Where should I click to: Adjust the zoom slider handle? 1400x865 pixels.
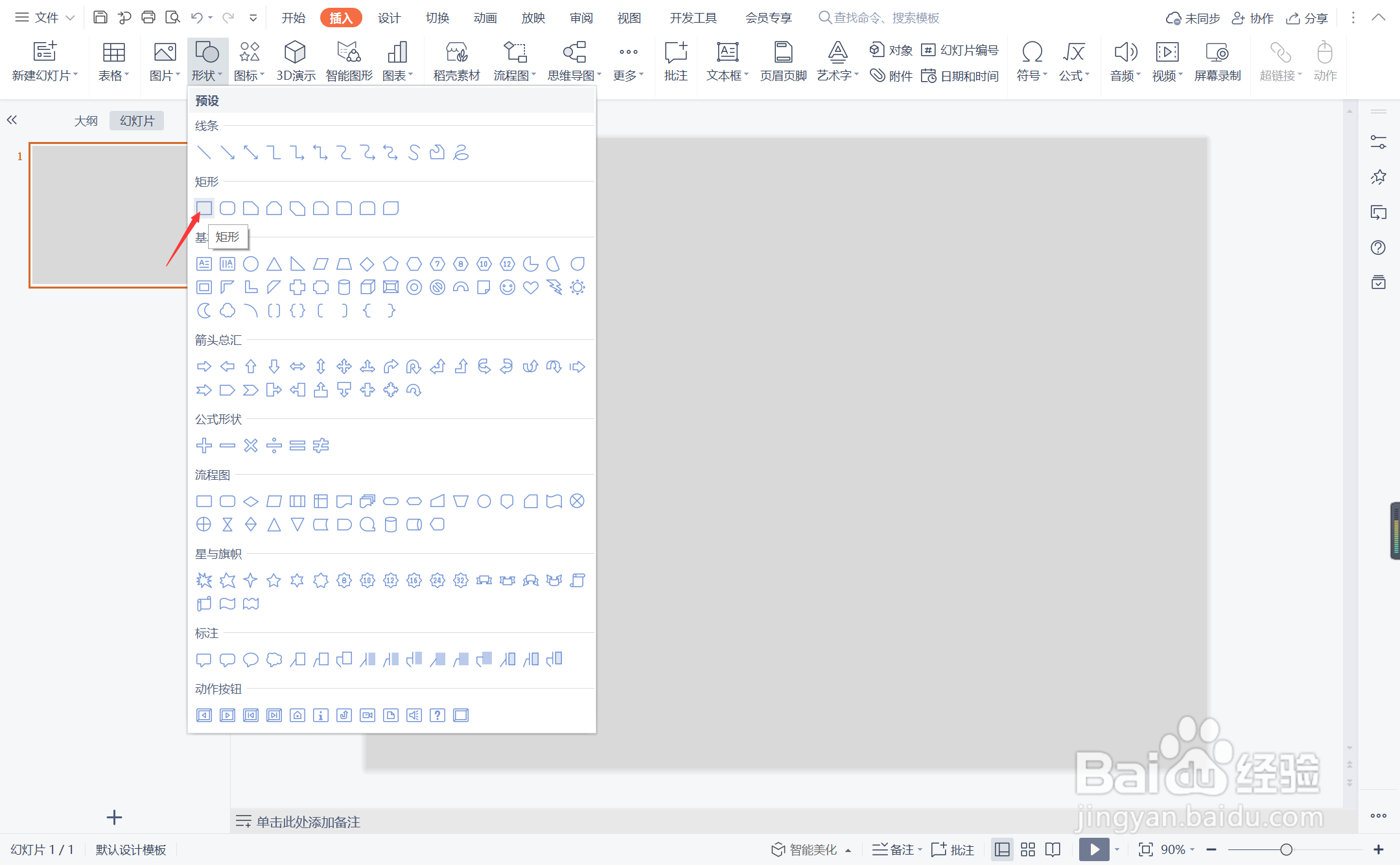[x=1287, y=849]
